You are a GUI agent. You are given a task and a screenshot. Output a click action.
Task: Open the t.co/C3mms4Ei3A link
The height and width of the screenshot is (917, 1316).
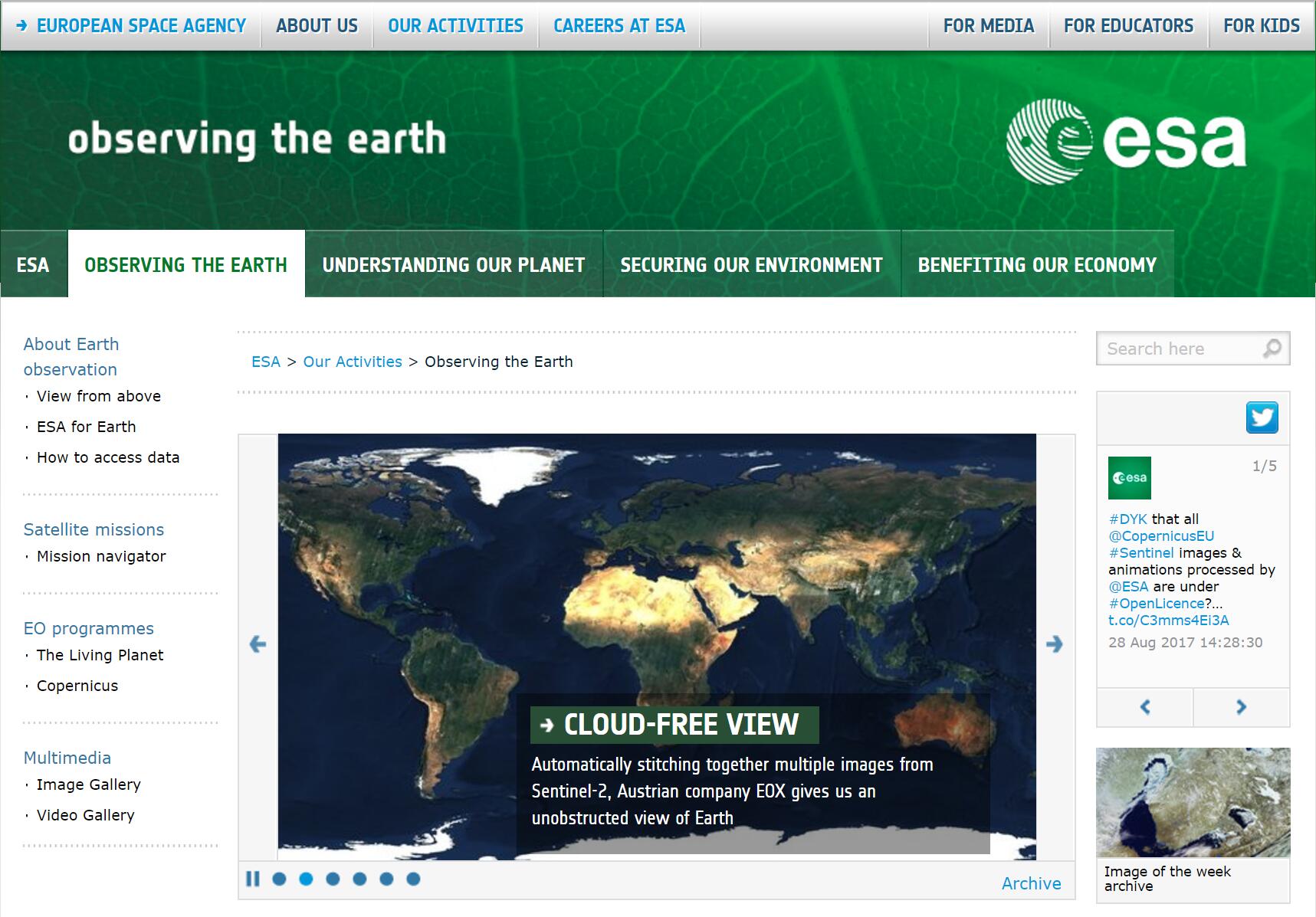(1169, 620)
